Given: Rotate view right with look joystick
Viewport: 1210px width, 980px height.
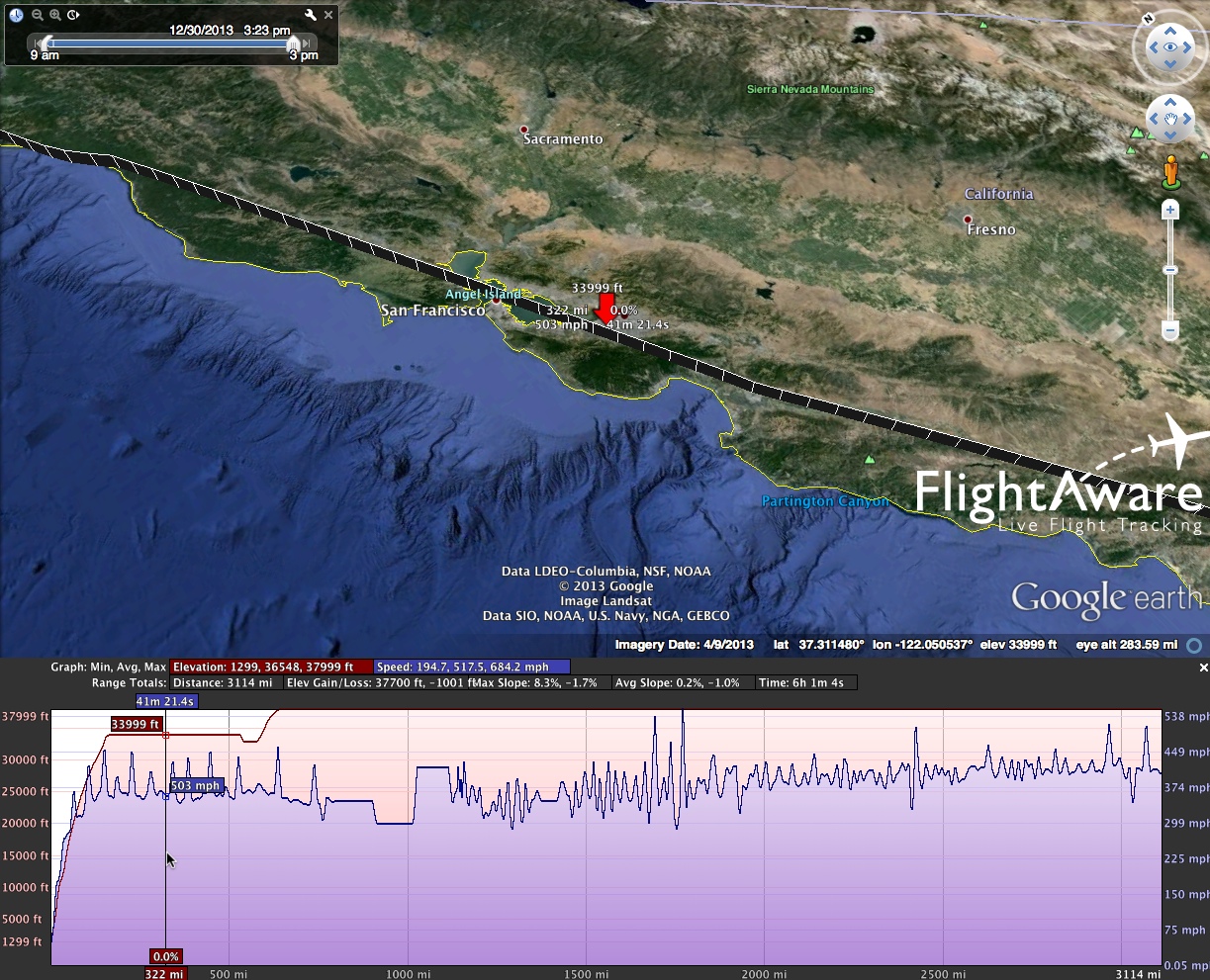Looking at the screenshot, I should click(1189, 46).
